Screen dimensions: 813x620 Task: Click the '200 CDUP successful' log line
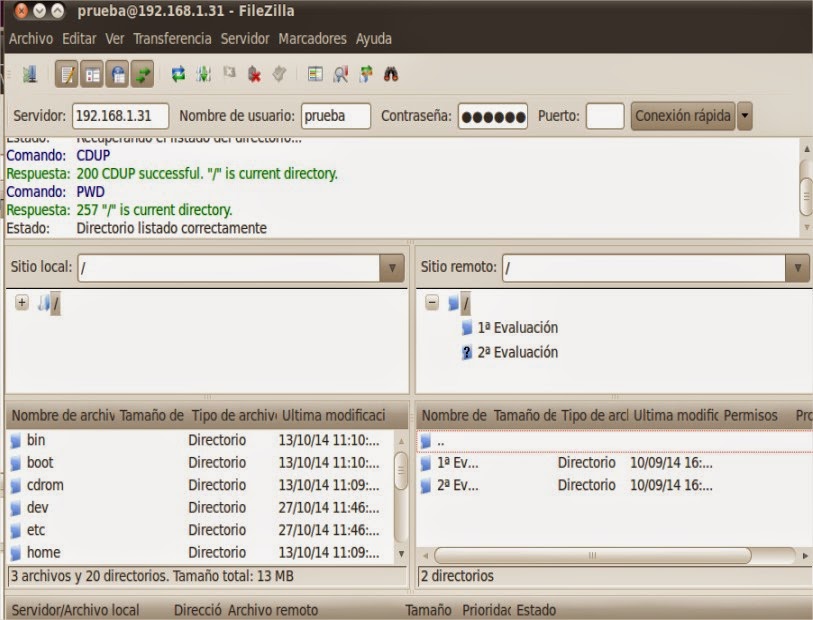(207, 174)
